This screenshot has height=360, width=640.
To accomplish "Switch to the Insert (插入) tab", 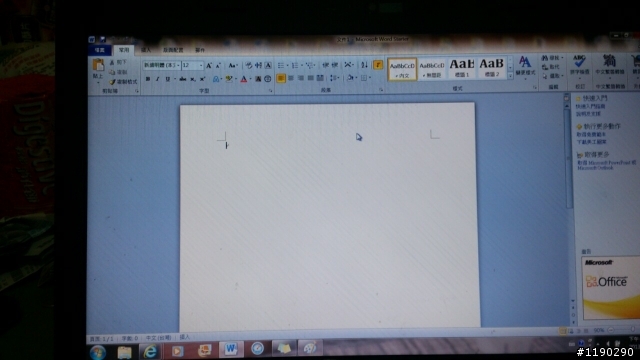I will point(146,50).
